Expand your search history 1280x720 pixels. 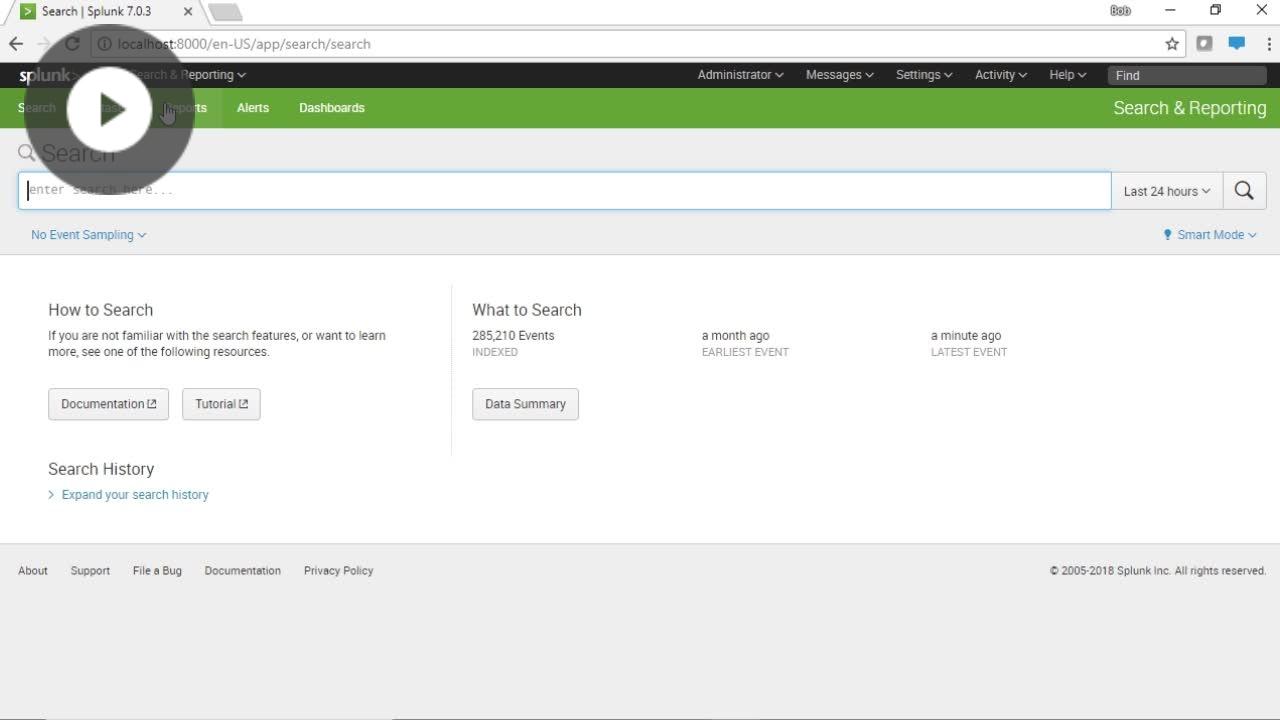134,495
